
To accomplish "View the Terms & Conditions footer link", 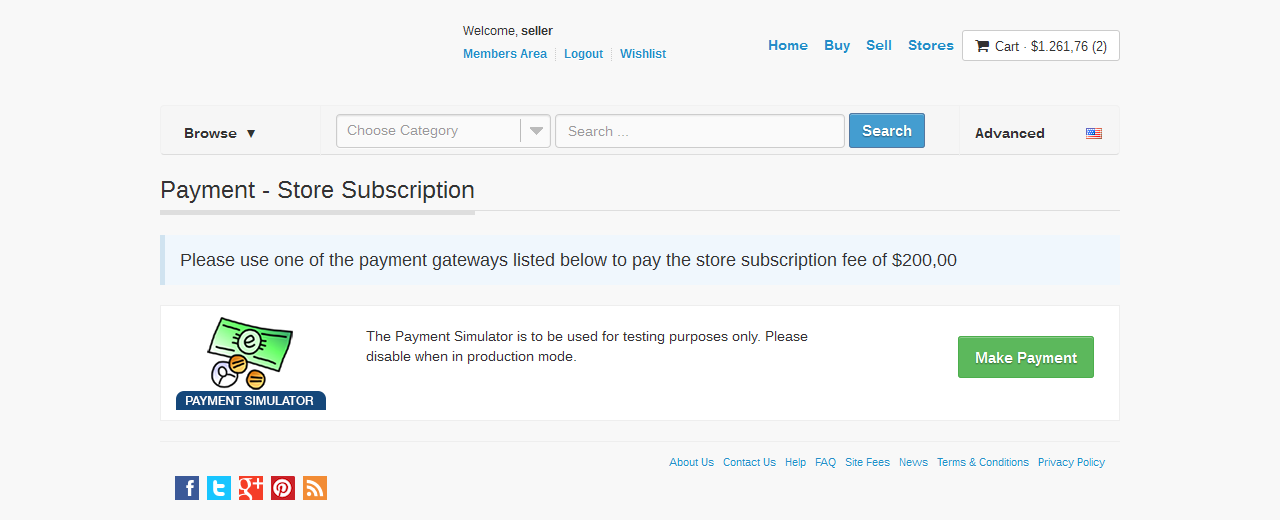I will click(x=982, y=462).
